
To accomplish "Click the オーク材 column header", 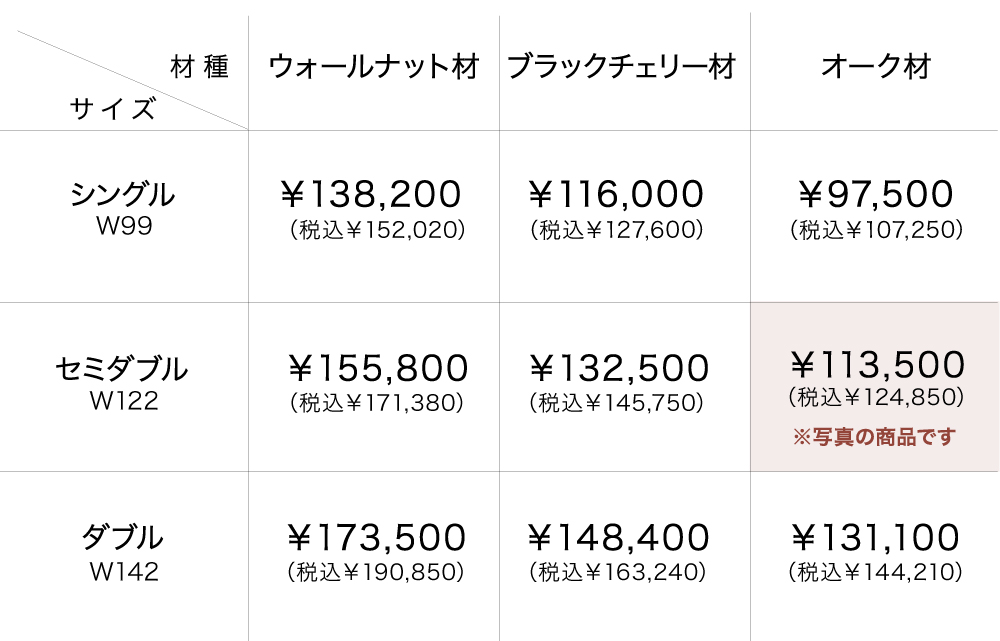I will (x=876, y=67).
